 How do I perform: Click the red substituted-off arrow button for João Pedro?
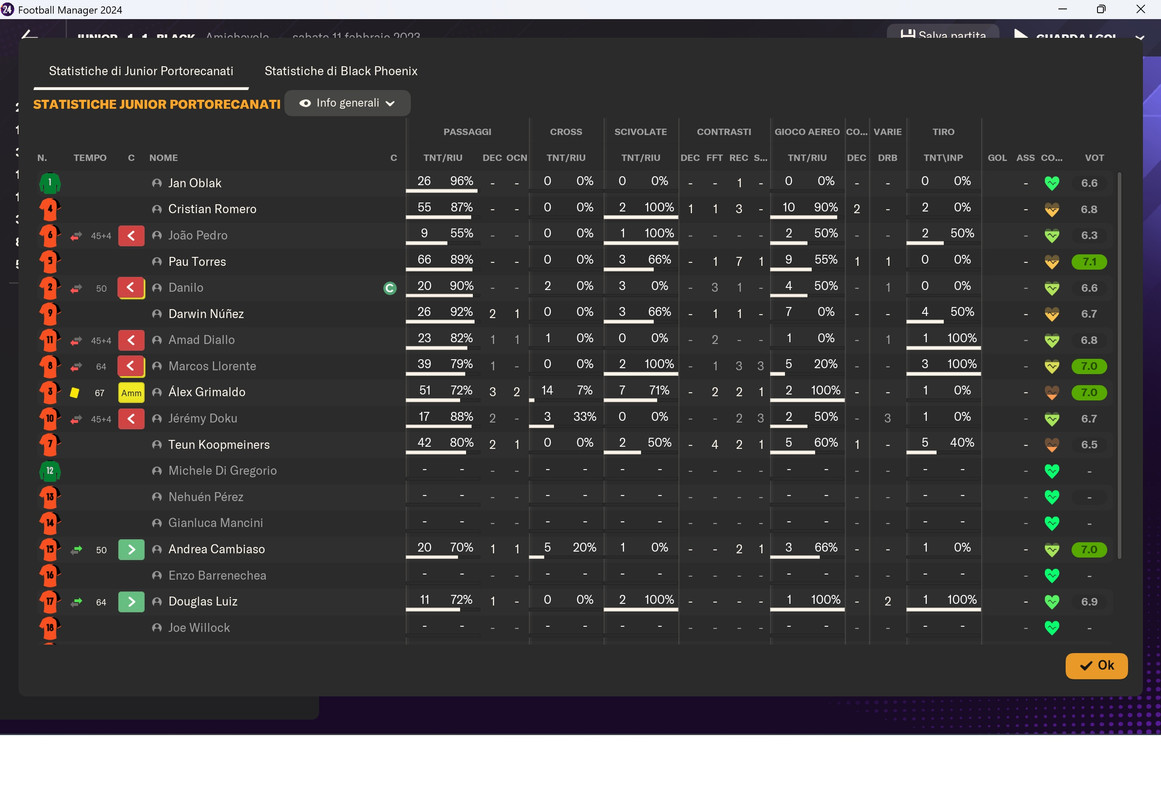[131, 236]
